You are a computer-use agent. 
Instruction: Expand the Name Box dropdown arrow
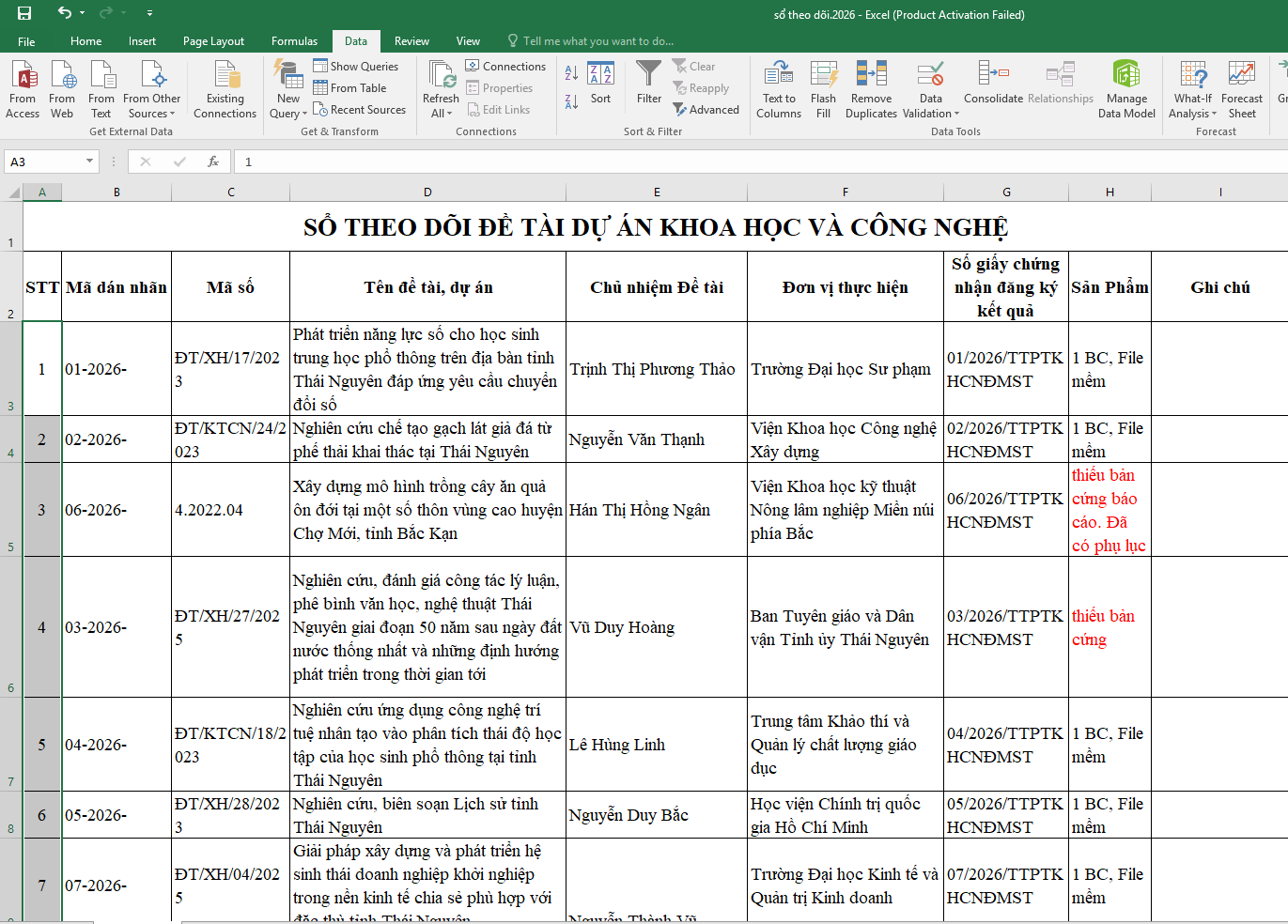pyautogui.click(x=90, y=162)
